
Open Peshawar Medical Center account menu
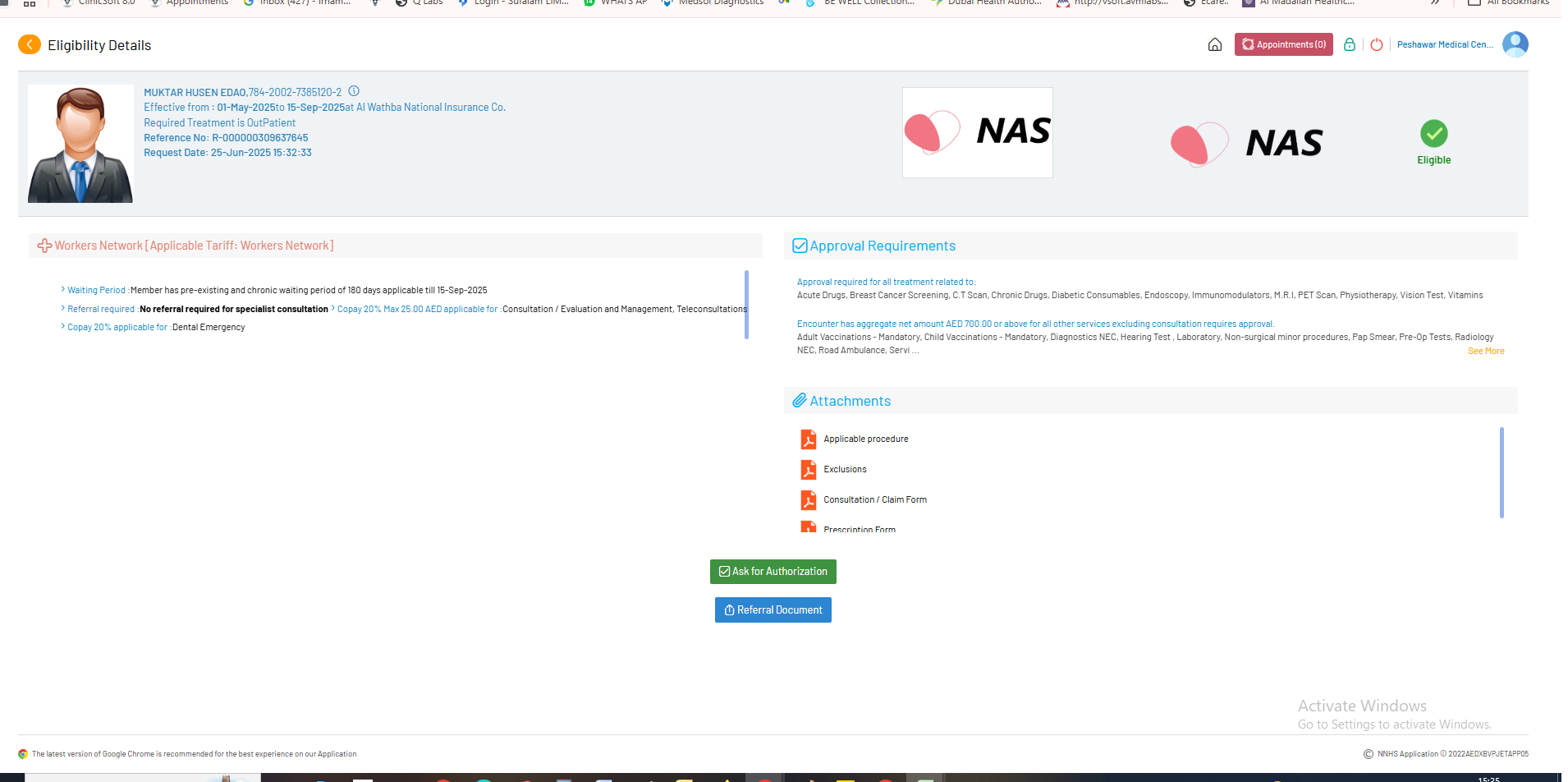(1444, 44)
